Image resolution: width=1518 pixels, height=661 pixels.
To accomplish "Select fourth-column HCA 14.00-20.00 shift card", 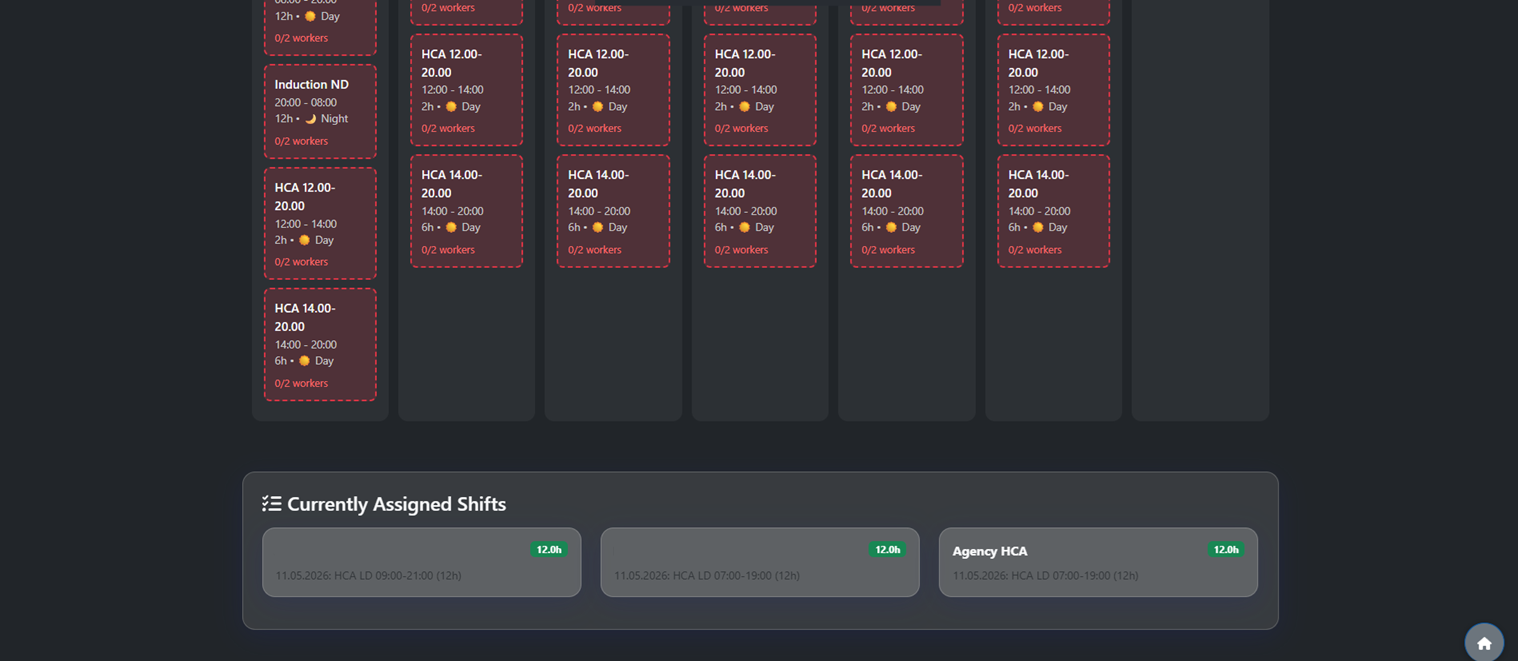I will click(759, 210).
